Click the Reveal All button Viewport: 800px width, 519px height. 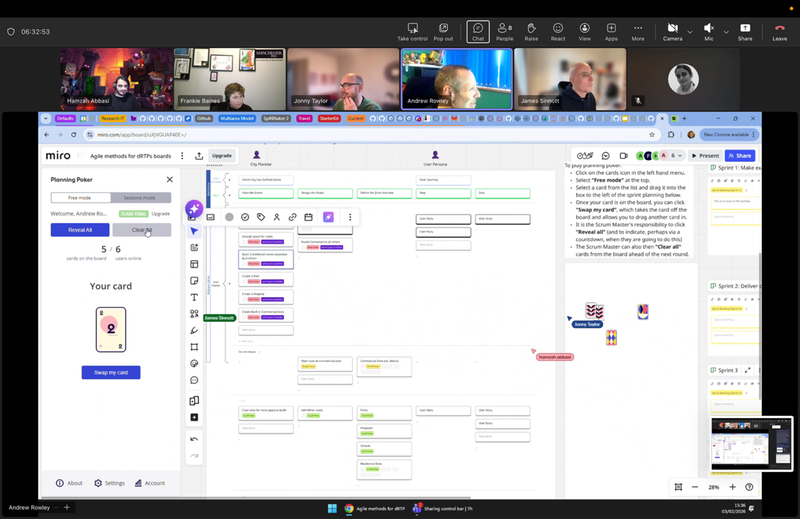click(x=80, y=230)
